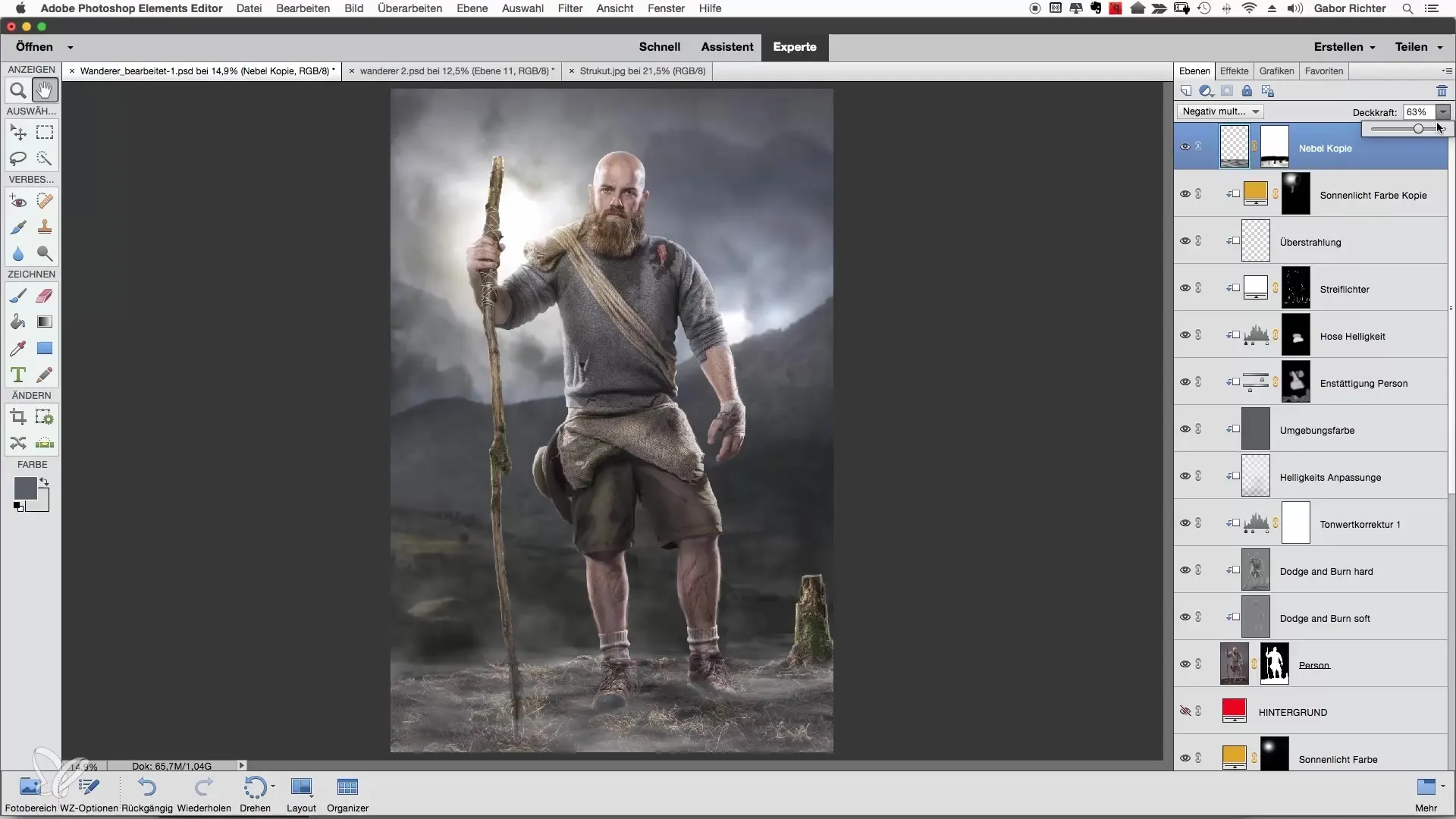1456x819 pixels.
Task: Select the Content-Aware Move tool
Action: pos(18,443)
